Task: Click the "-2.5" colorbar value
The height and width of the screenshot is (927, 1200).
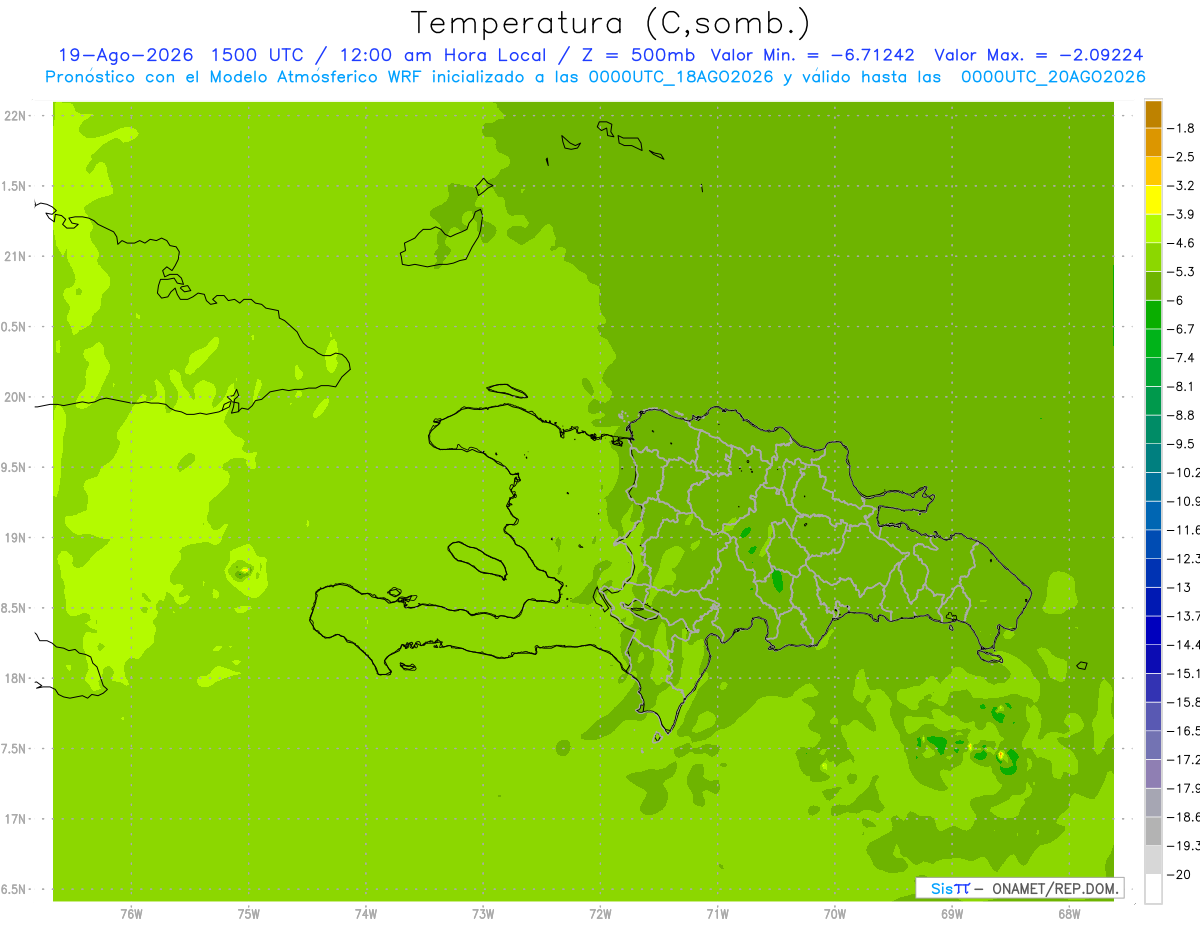Action: coord(1183,157)
